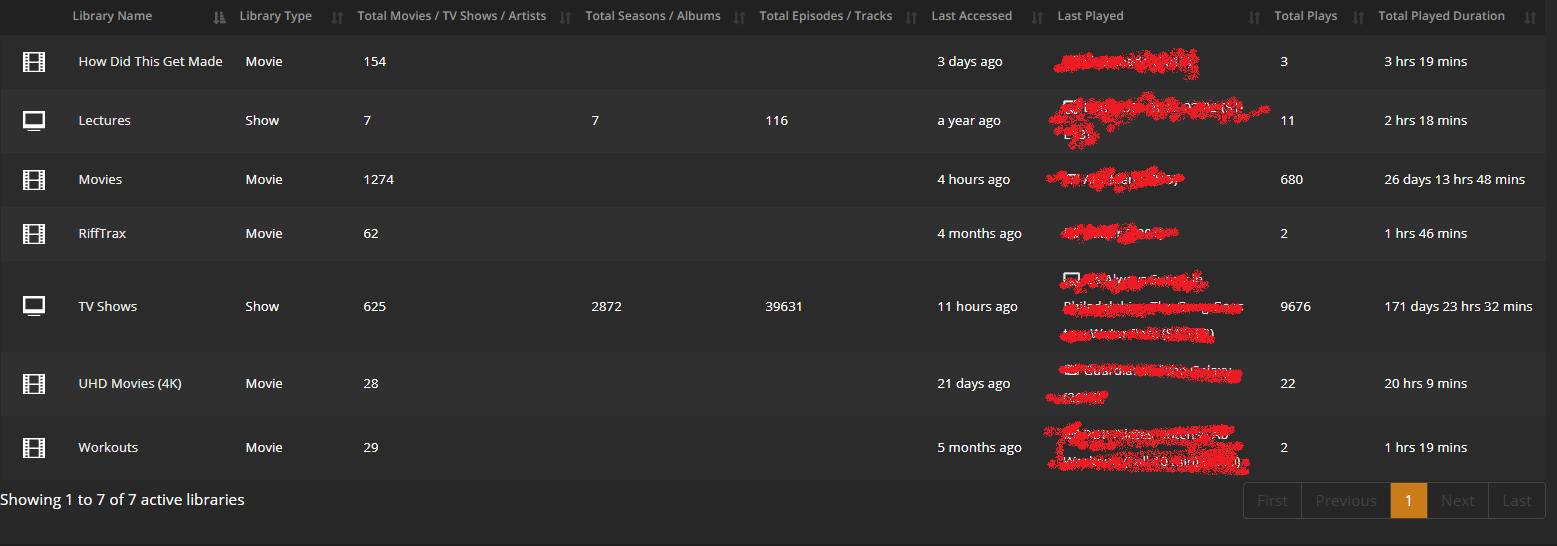Image resolution: width=1557 pixels, height=546 pixels.
Task: Open the Workouts library link
Action: pyautogui.click(x=108, y=448)
